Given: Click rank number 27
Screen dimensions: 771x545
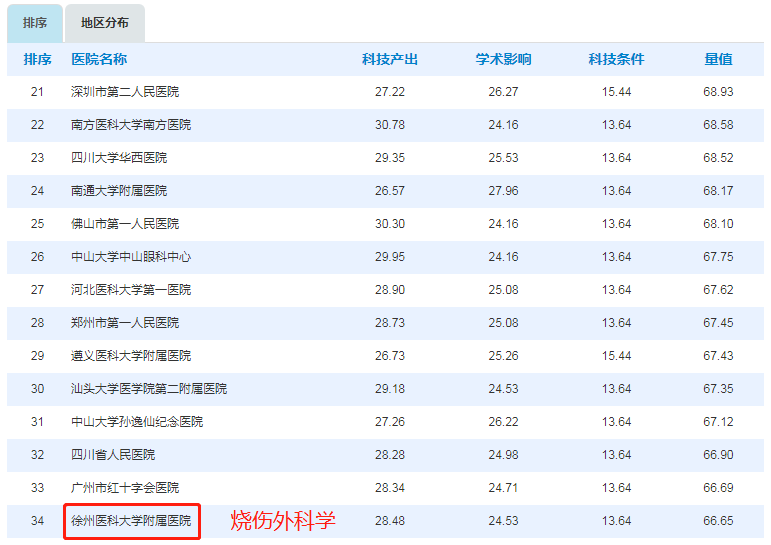Looking at the screenshot, I should 37,290.
